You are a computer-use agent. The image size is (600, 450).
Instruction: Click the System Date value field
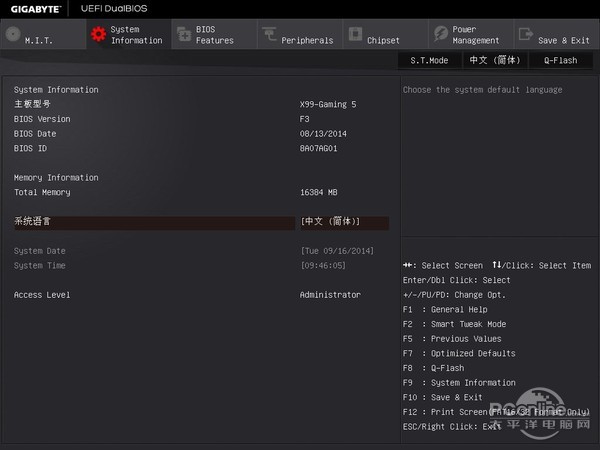(x=337, y=251)
